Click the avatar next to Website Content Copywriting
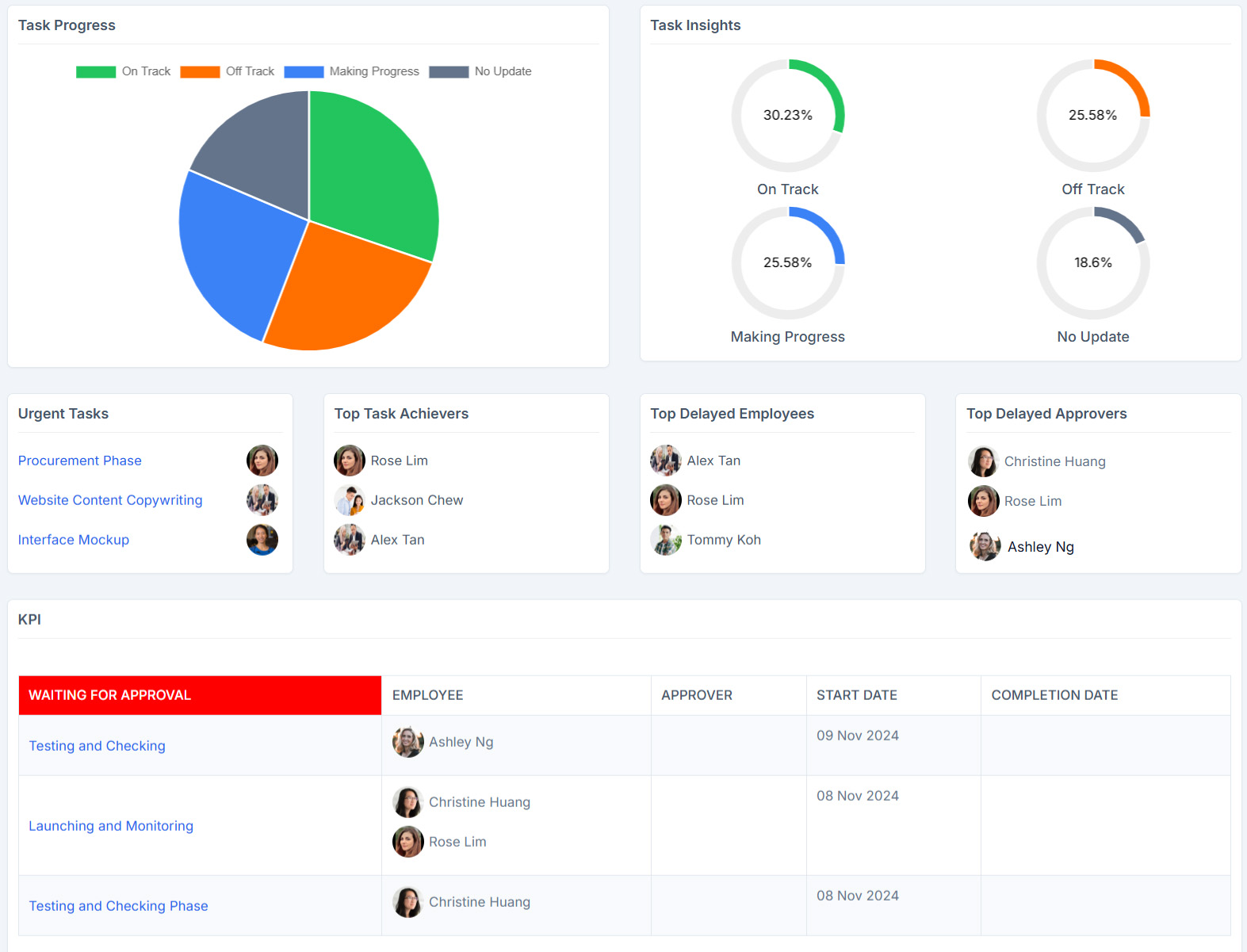The height and width of the screenshot is (952, 1247). point(262,500)
